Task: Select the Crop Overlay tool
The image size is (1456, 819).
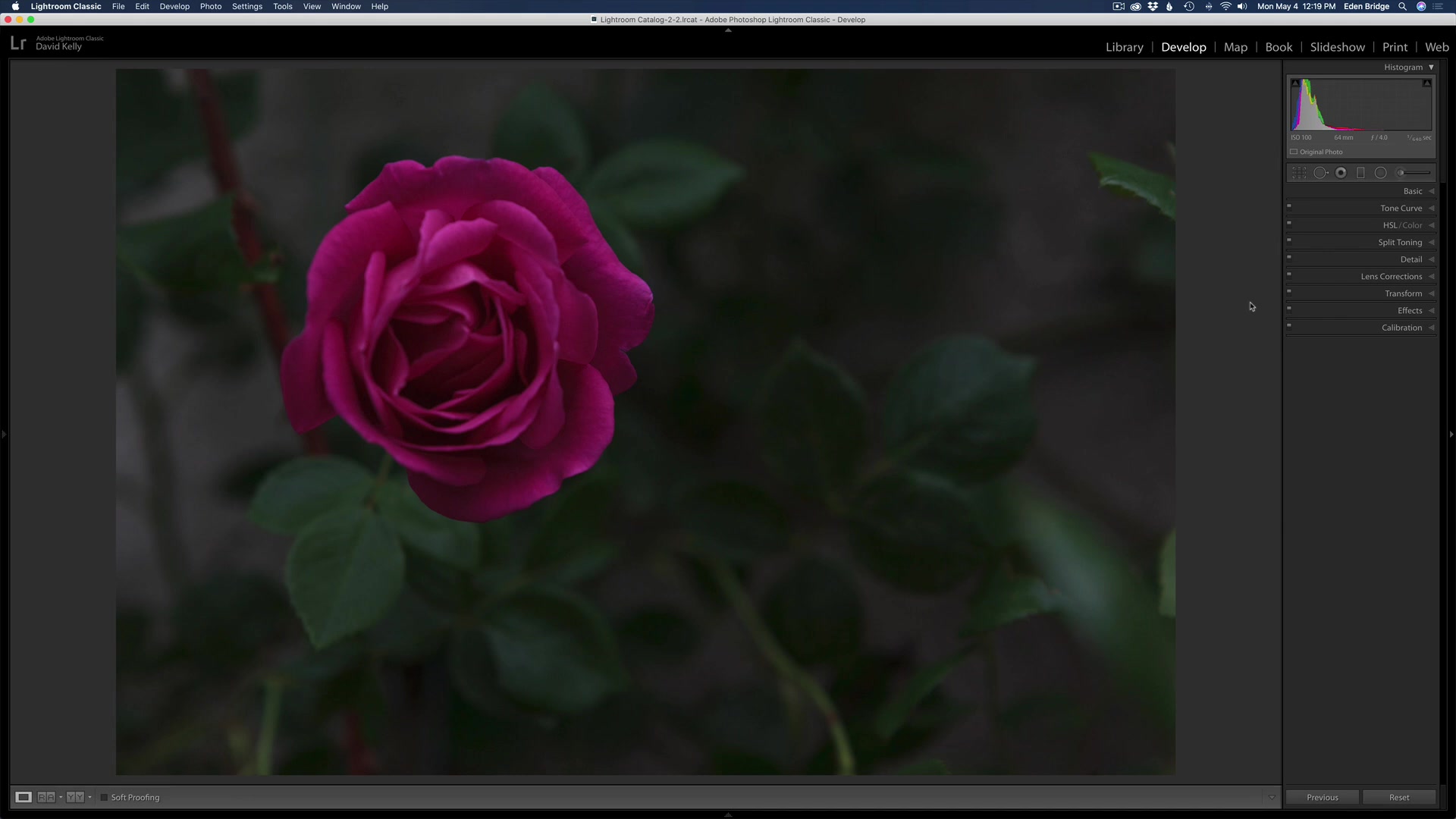Action: tap(1299, 173)
